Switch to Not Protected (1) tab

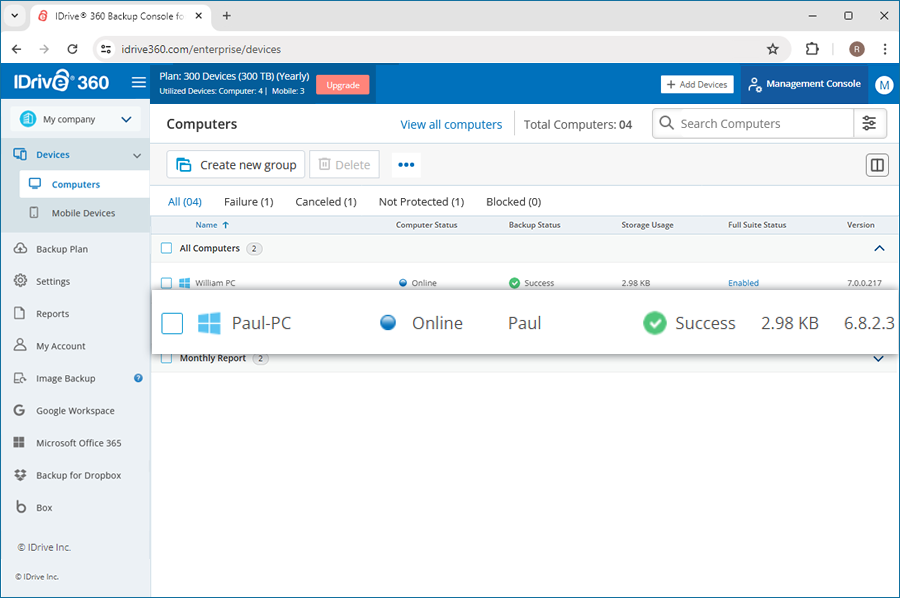tap(421, 201)
